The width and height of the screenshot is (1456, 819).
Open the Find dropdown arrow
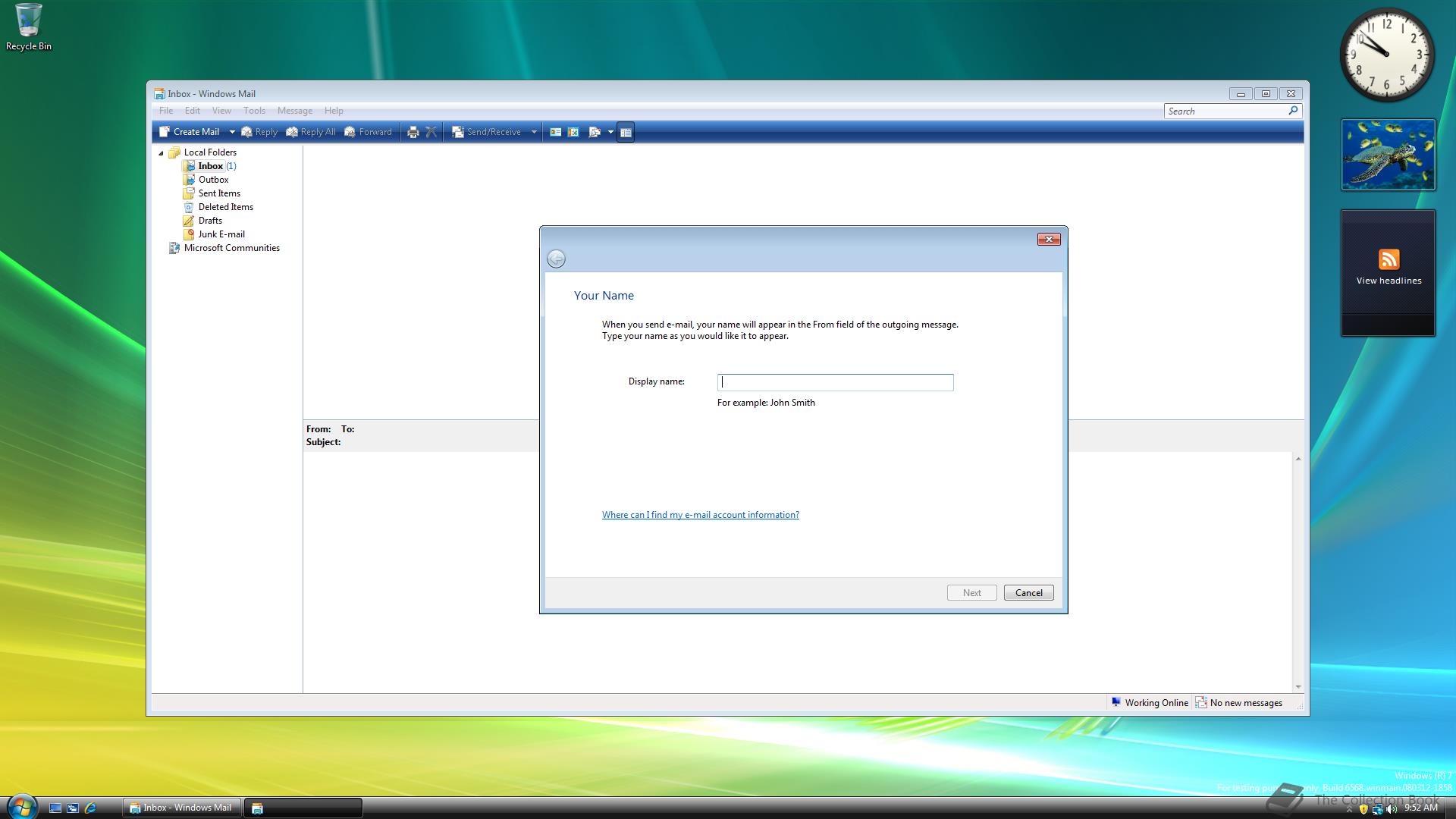[610, 132]
